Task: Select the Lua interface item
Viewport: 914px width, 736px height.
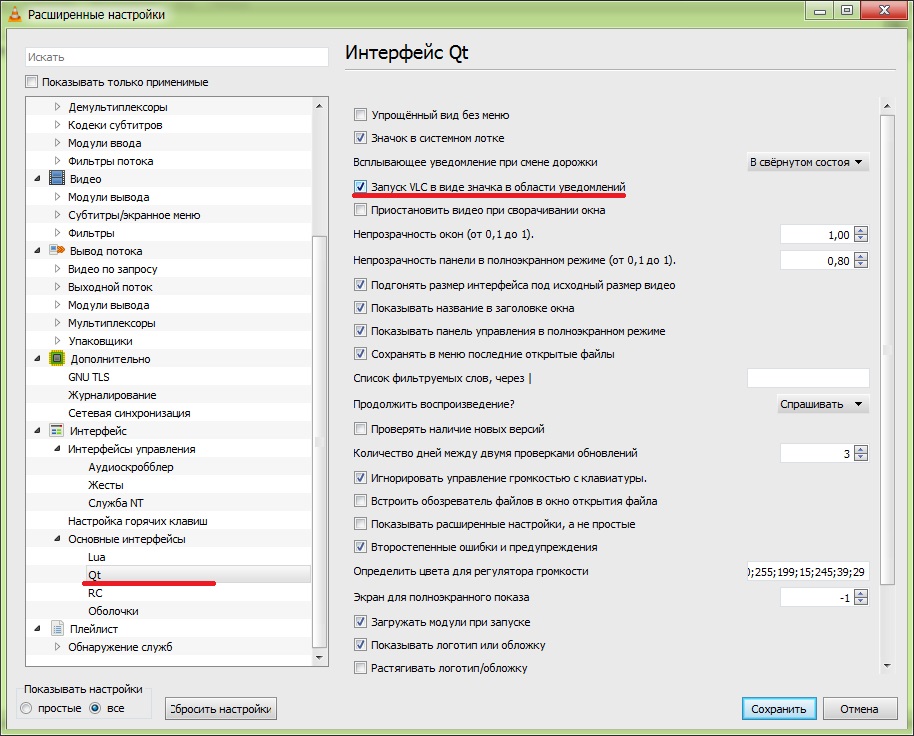Action: point(97,557)
